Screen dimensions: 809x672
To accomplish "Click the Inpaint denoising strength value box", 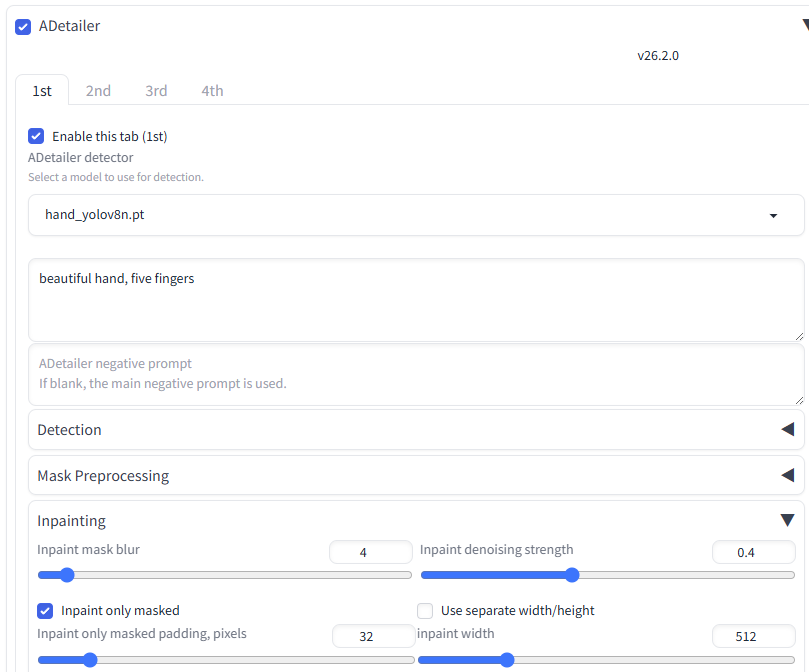I will (753, 552).
